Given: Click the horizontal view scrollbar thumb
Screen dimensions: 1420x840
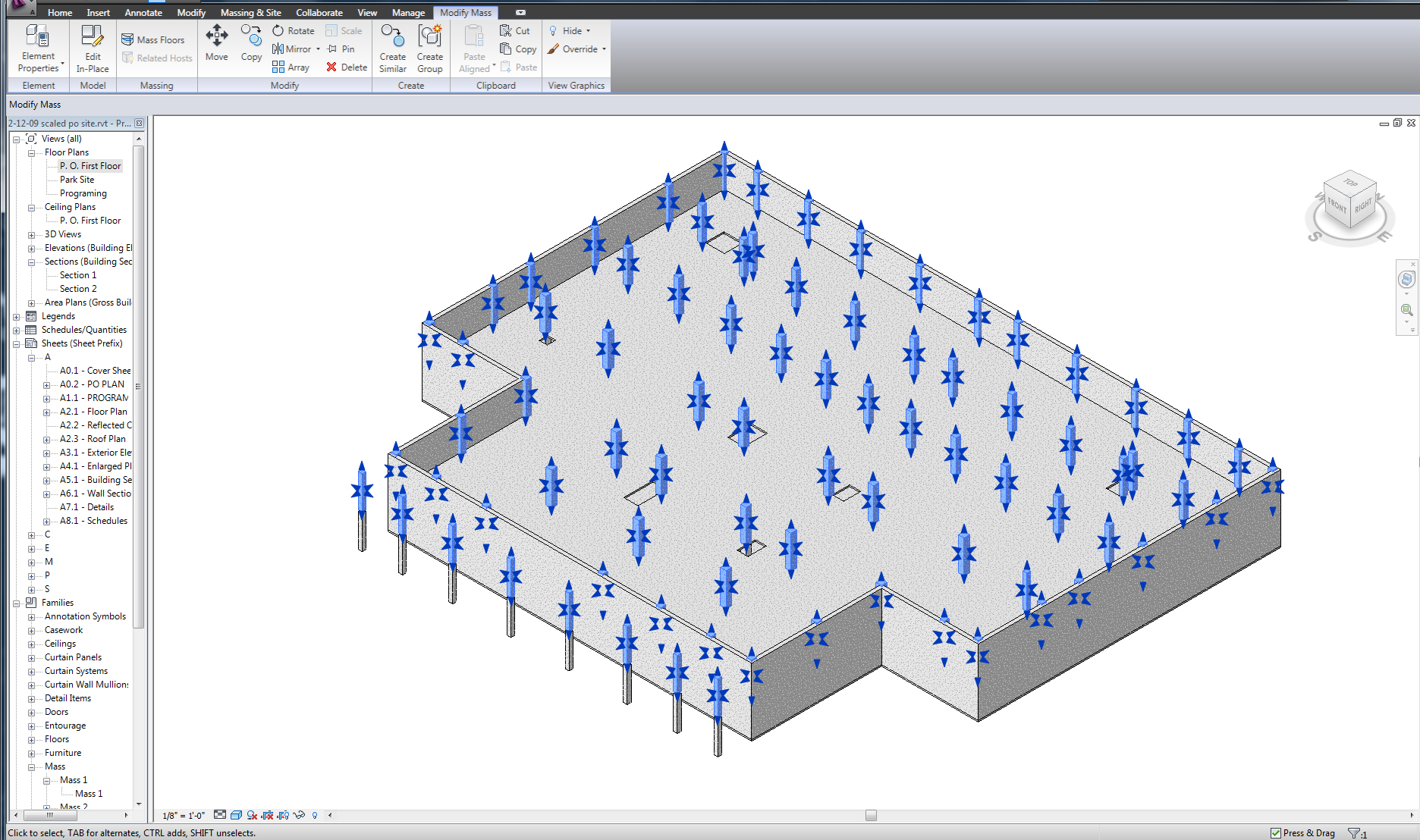Looking at the screenshot, I should [x=871, y=816].
